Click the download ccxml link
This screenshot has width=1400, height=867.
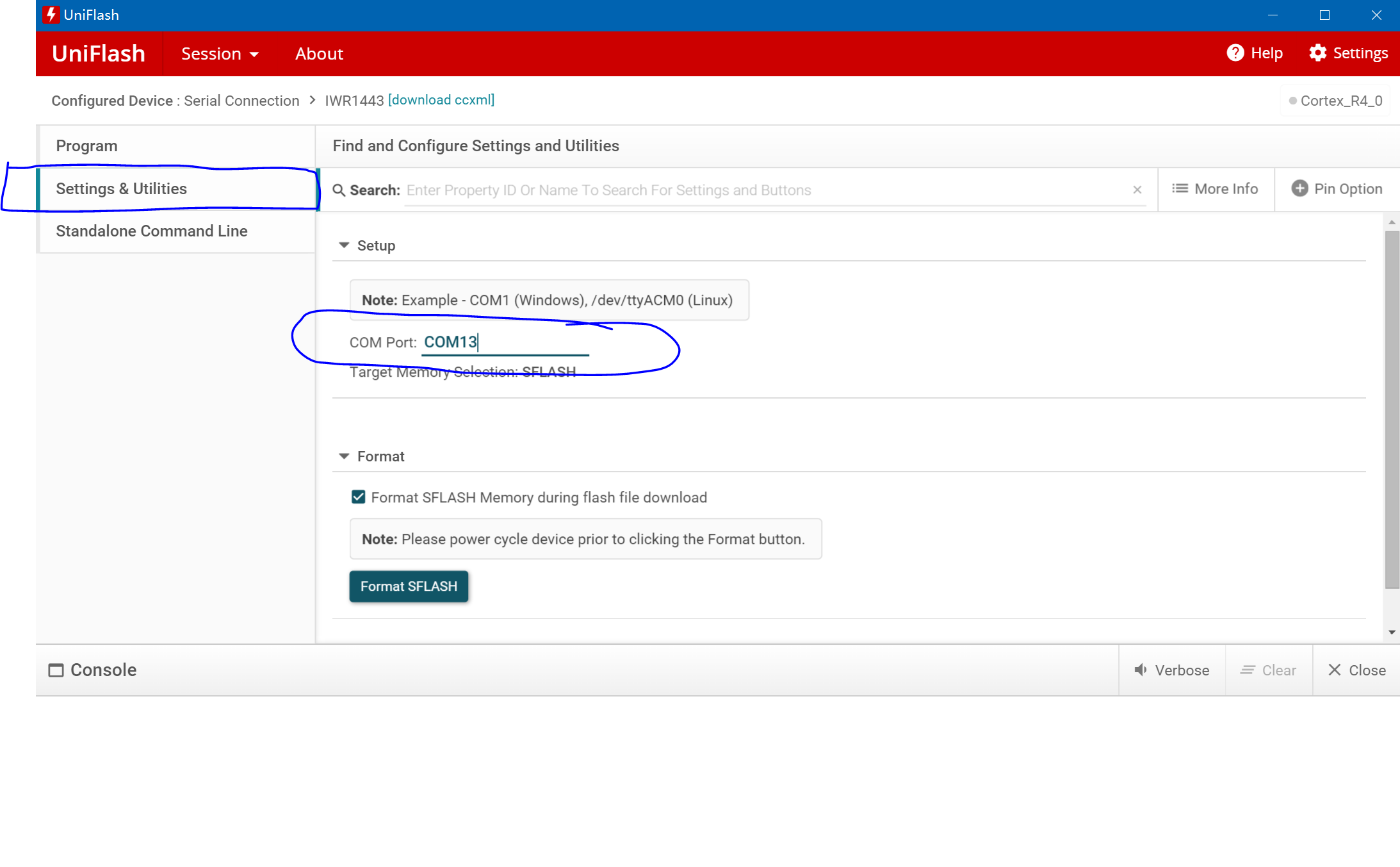441,100
